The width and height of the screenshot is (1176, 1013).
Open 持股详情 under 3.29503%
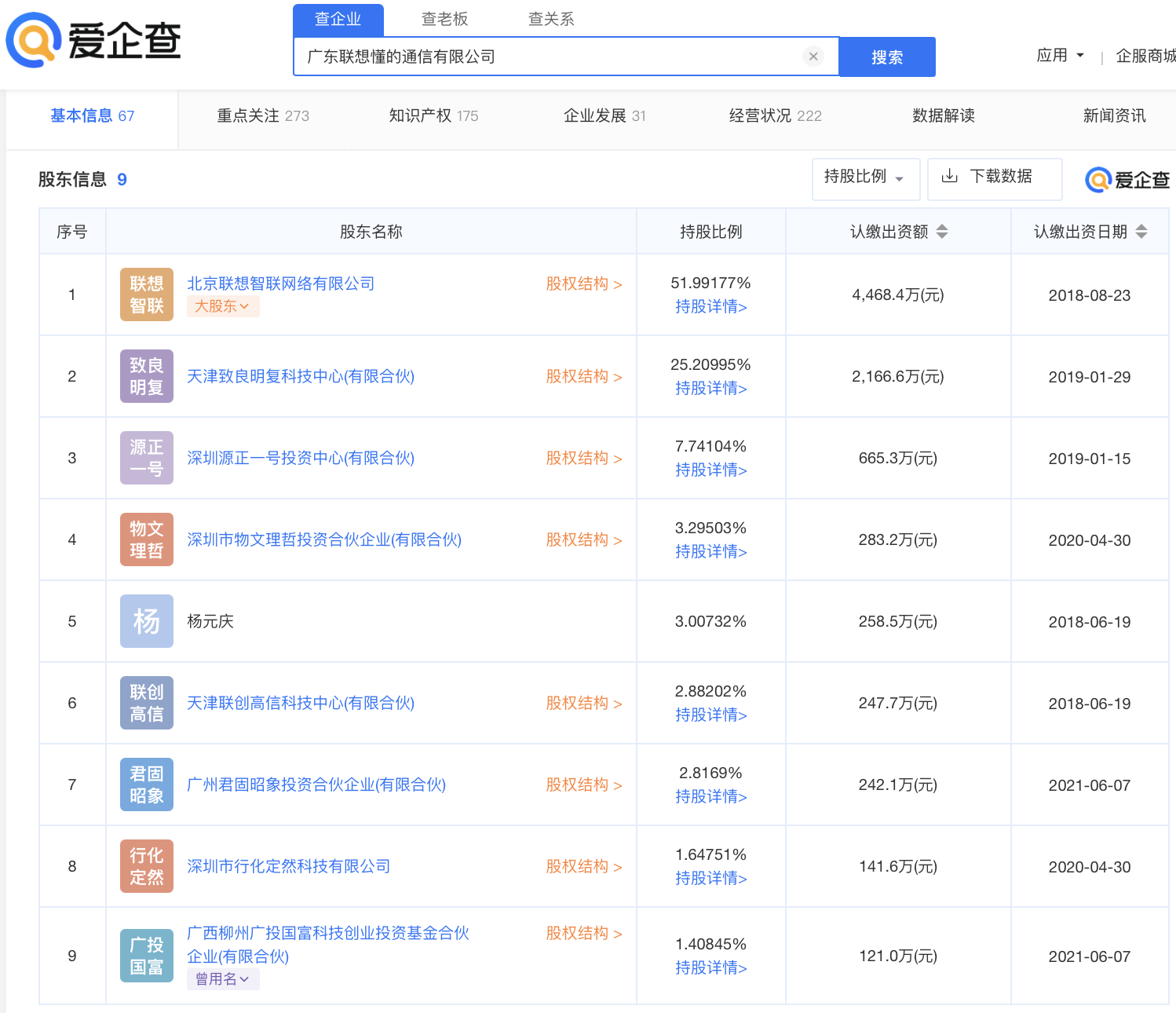click(x=711, y=551)
